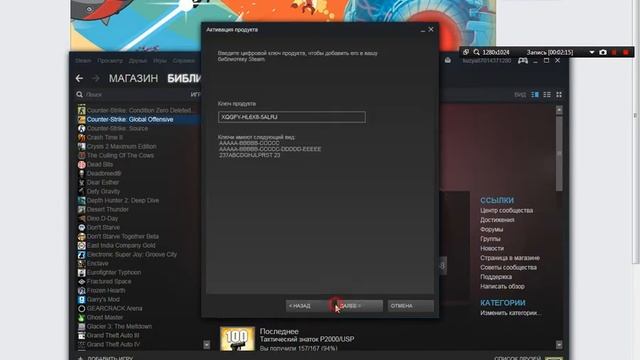Click Glacier 3: The Meltdown icon
The height and width of the screenshot is (360, 640).
tap(82, 326)
